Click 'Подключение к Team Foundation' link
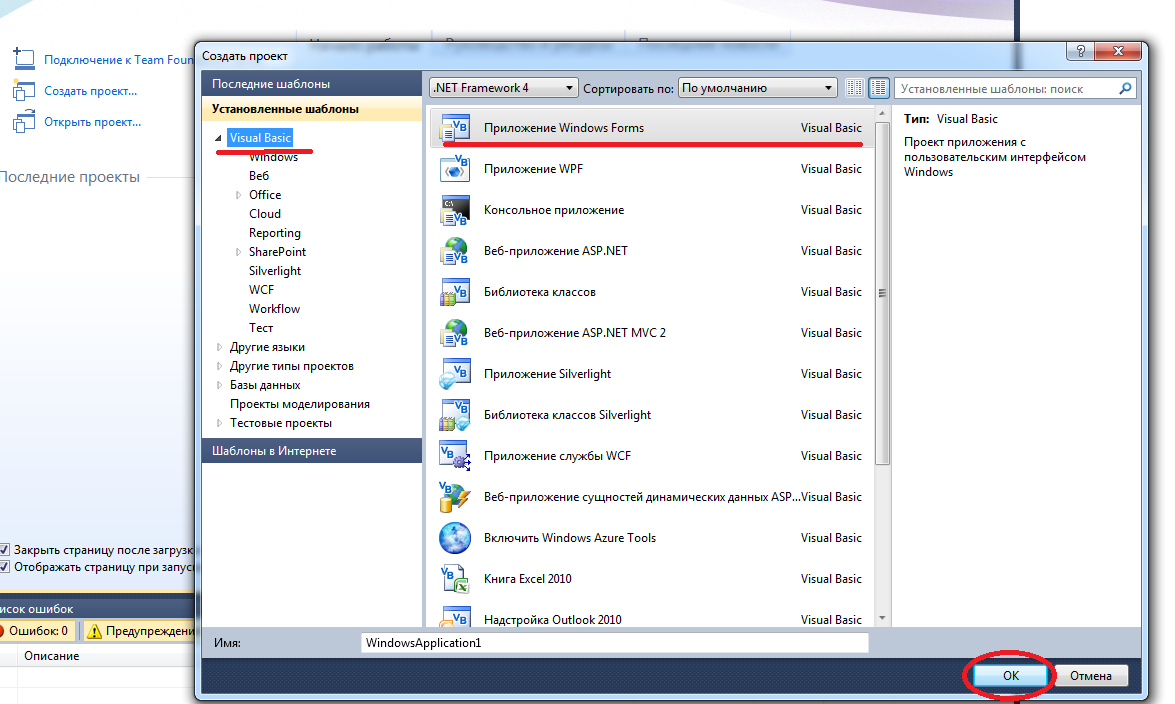 coord(118,59)
